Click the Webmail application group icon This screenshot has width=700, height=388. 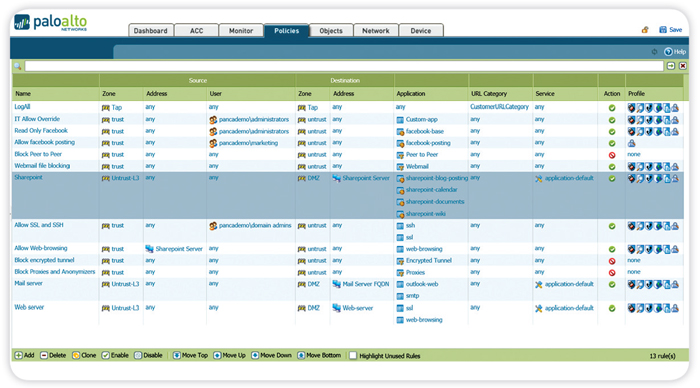coord(400,167)
